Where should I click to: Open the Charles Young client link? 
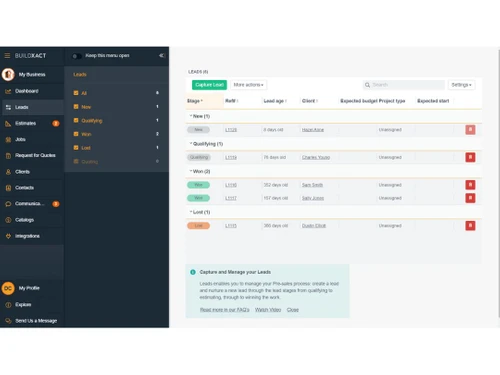coord(316,157)
